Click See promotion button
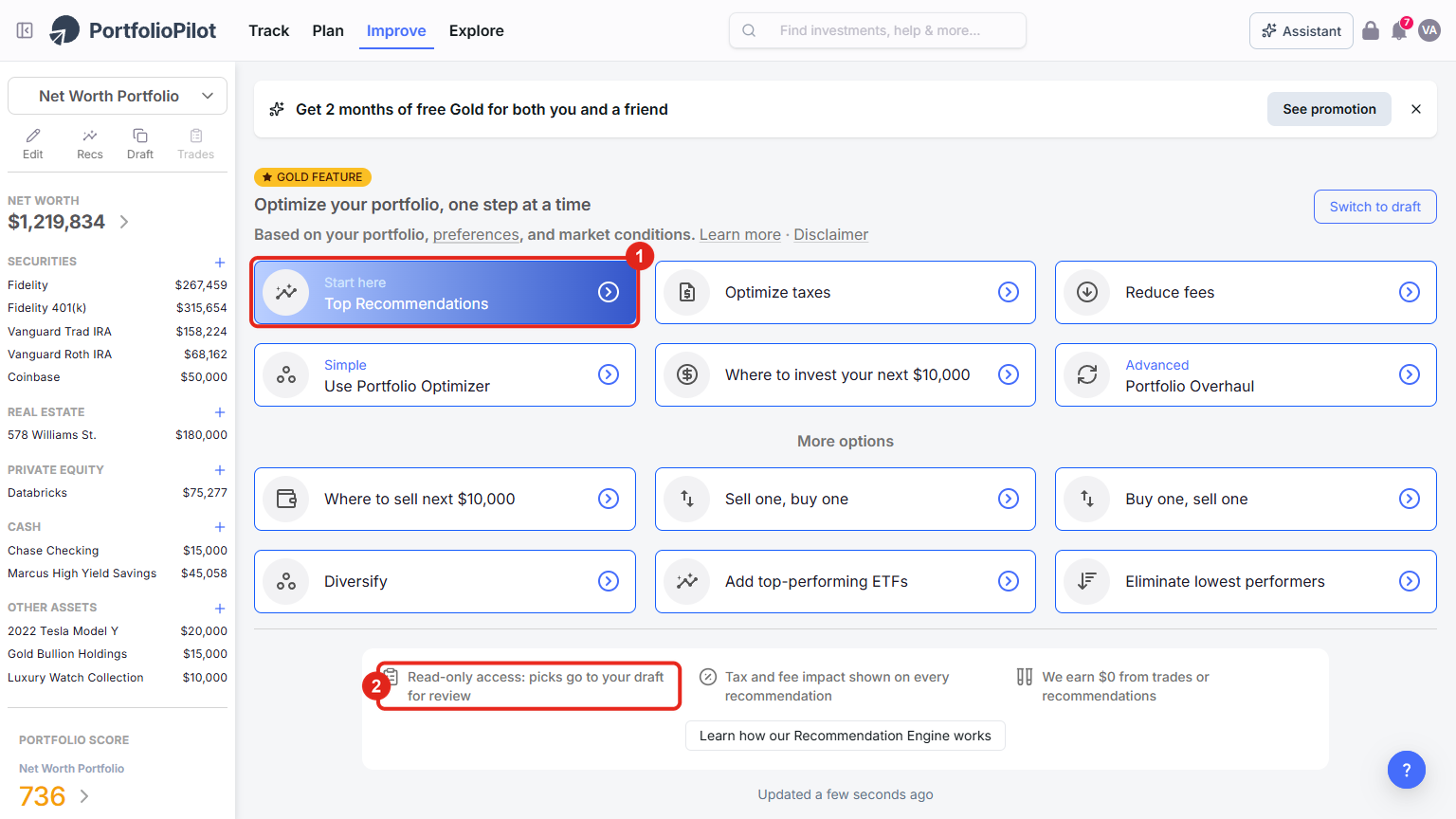 click(x=1329, y=109)
